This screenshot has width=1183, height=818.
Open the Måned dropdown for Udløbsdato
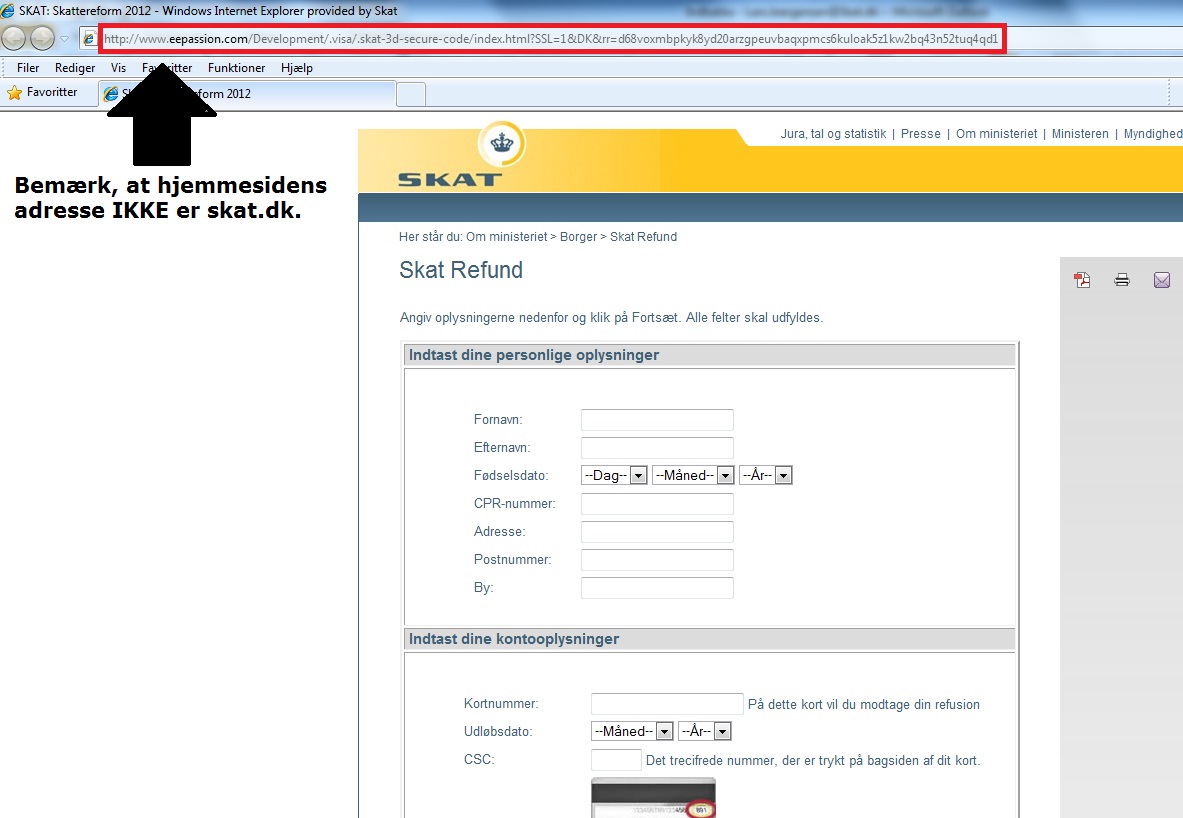click(632, 731)
